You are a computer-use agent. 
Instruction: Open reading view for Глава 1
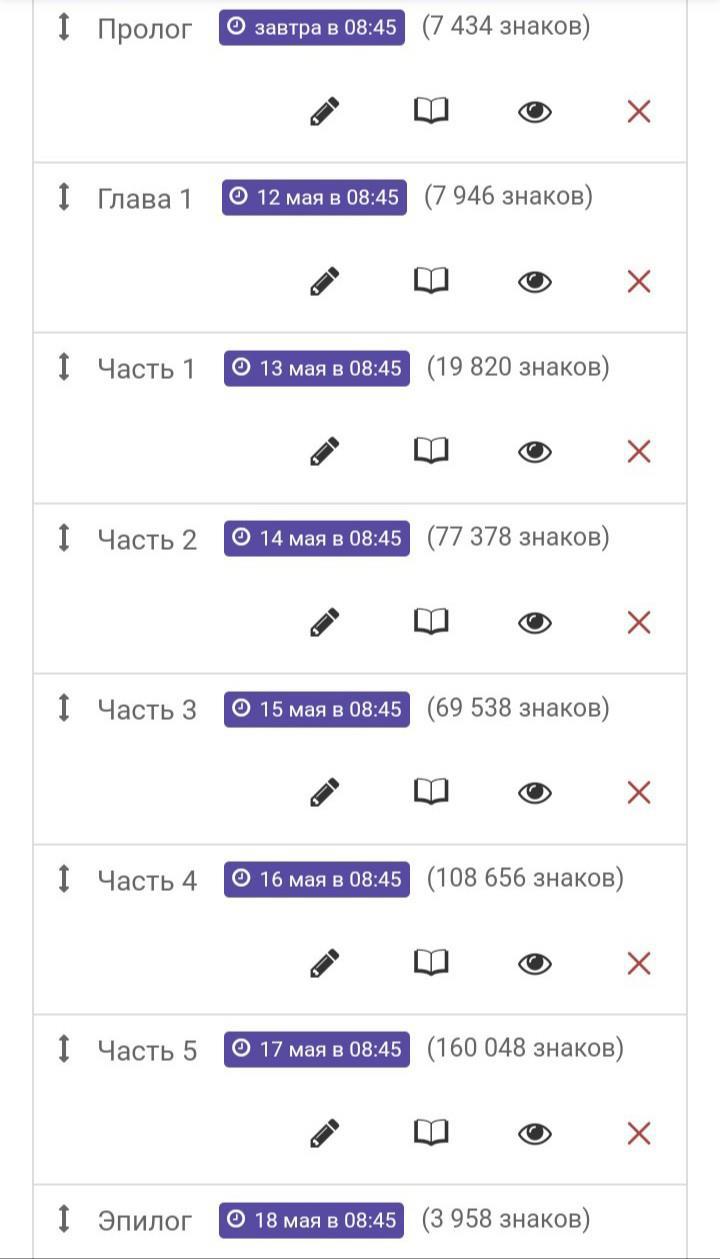point(431,281)
